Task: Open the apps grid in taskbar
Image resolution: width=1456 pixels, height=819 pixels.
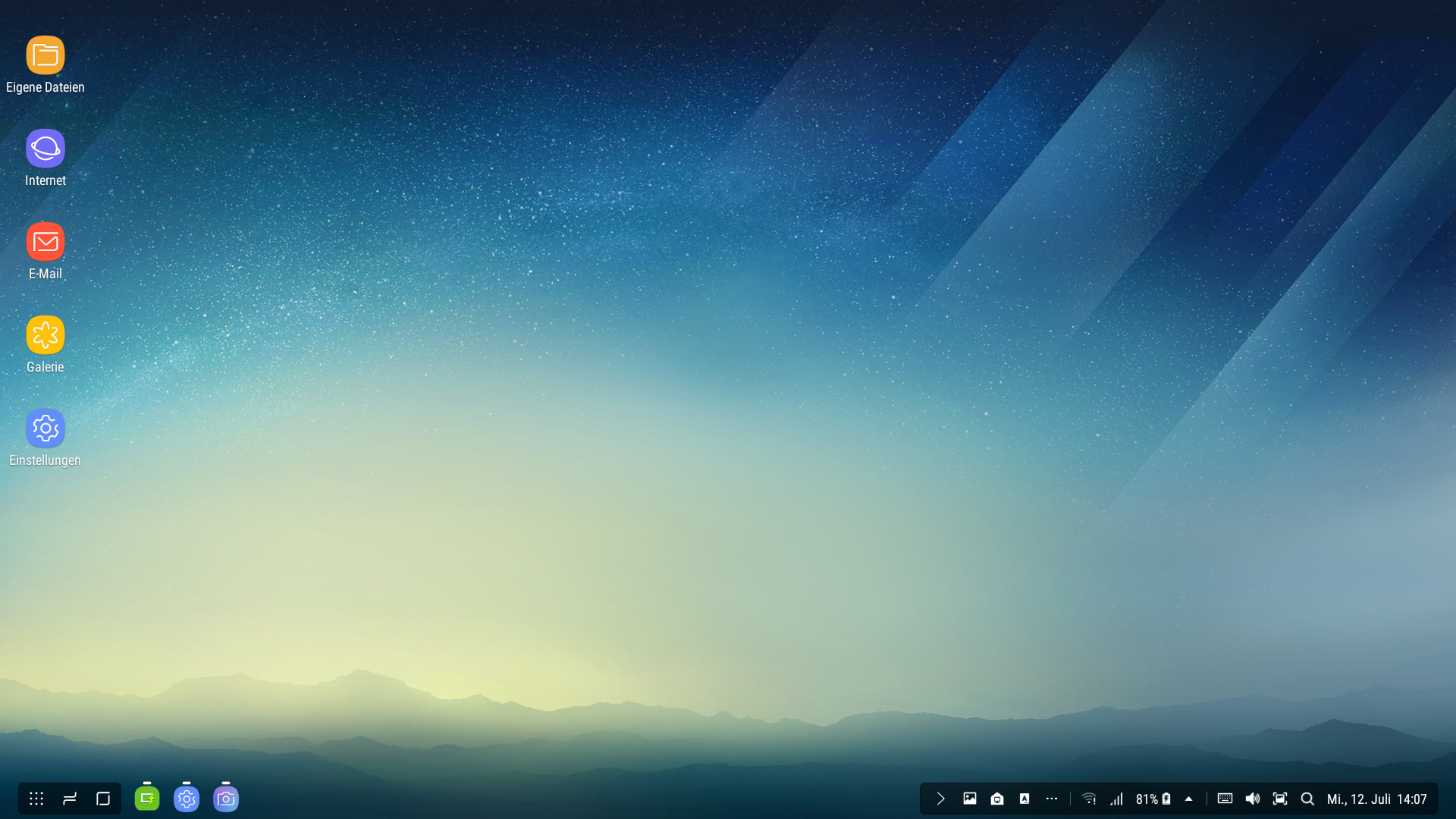Action: pyautogui.click(x=36, y=799)
